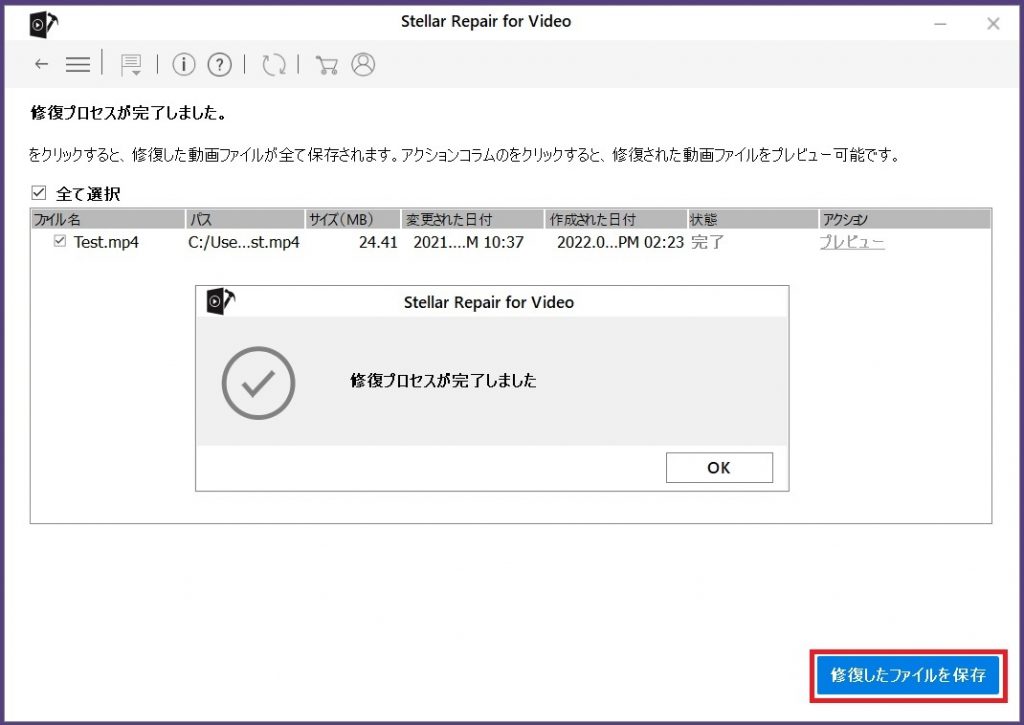Open the hamburger menu
The height and width of the screenshot is (725, 1024).
pyautogui.click(x=78, y=64)
